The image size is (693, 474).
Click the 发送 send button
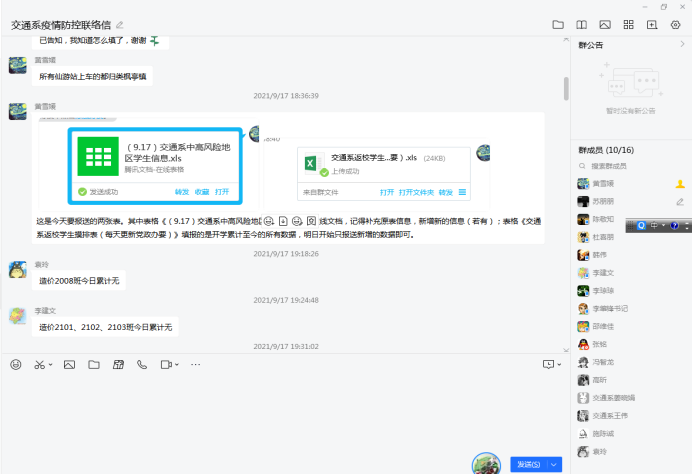(x=527, y=464)
